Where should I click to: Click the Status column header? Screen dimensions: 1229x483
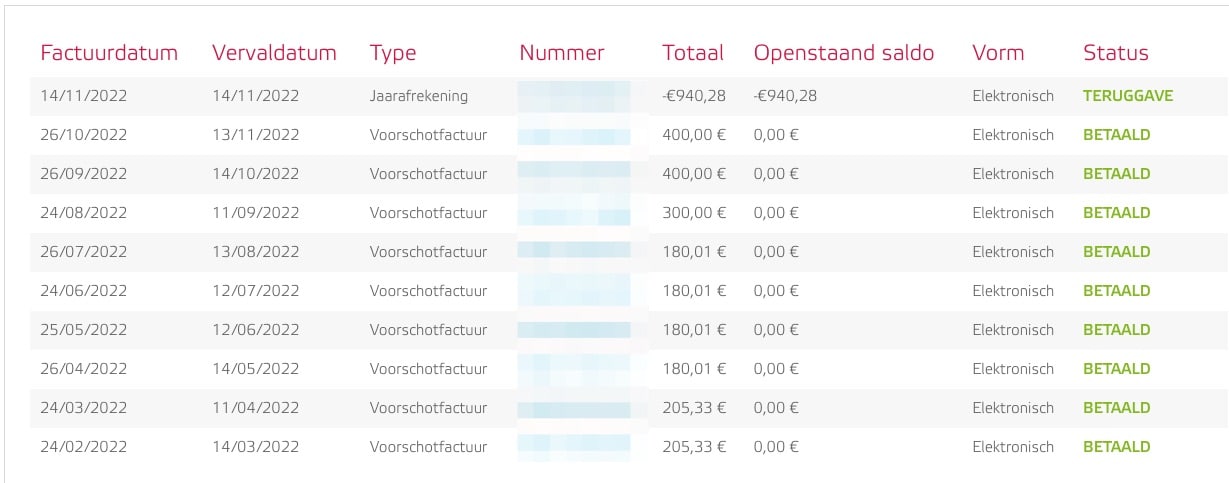[x=1116, y=53]
